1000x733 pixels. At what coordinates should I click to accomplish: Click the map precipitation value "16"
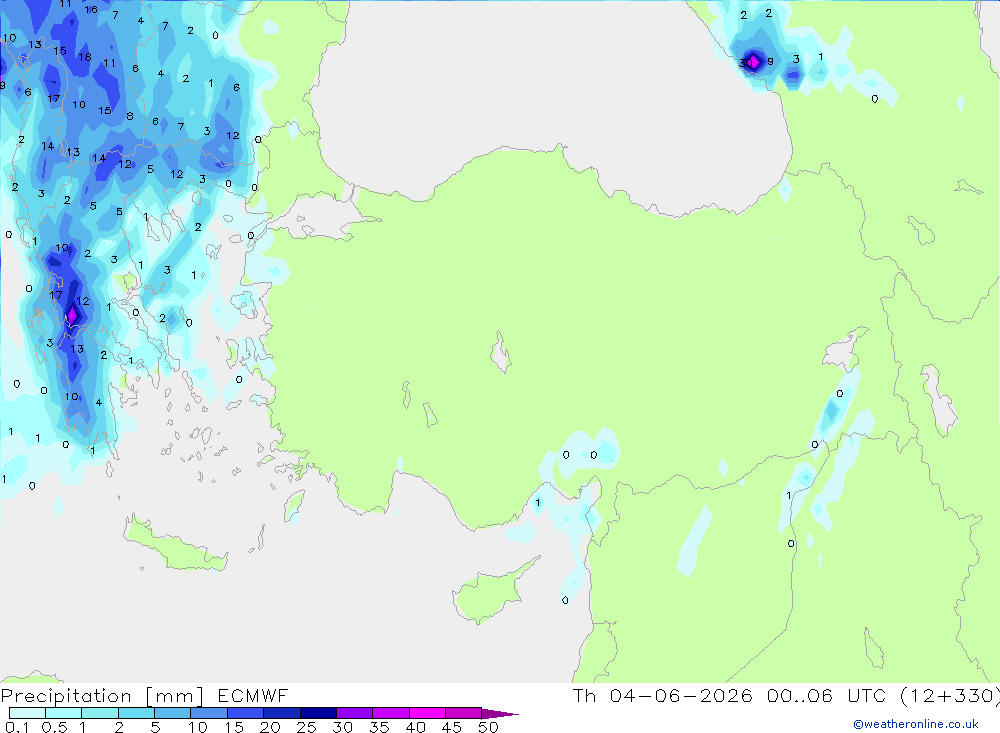click(91, 10)
